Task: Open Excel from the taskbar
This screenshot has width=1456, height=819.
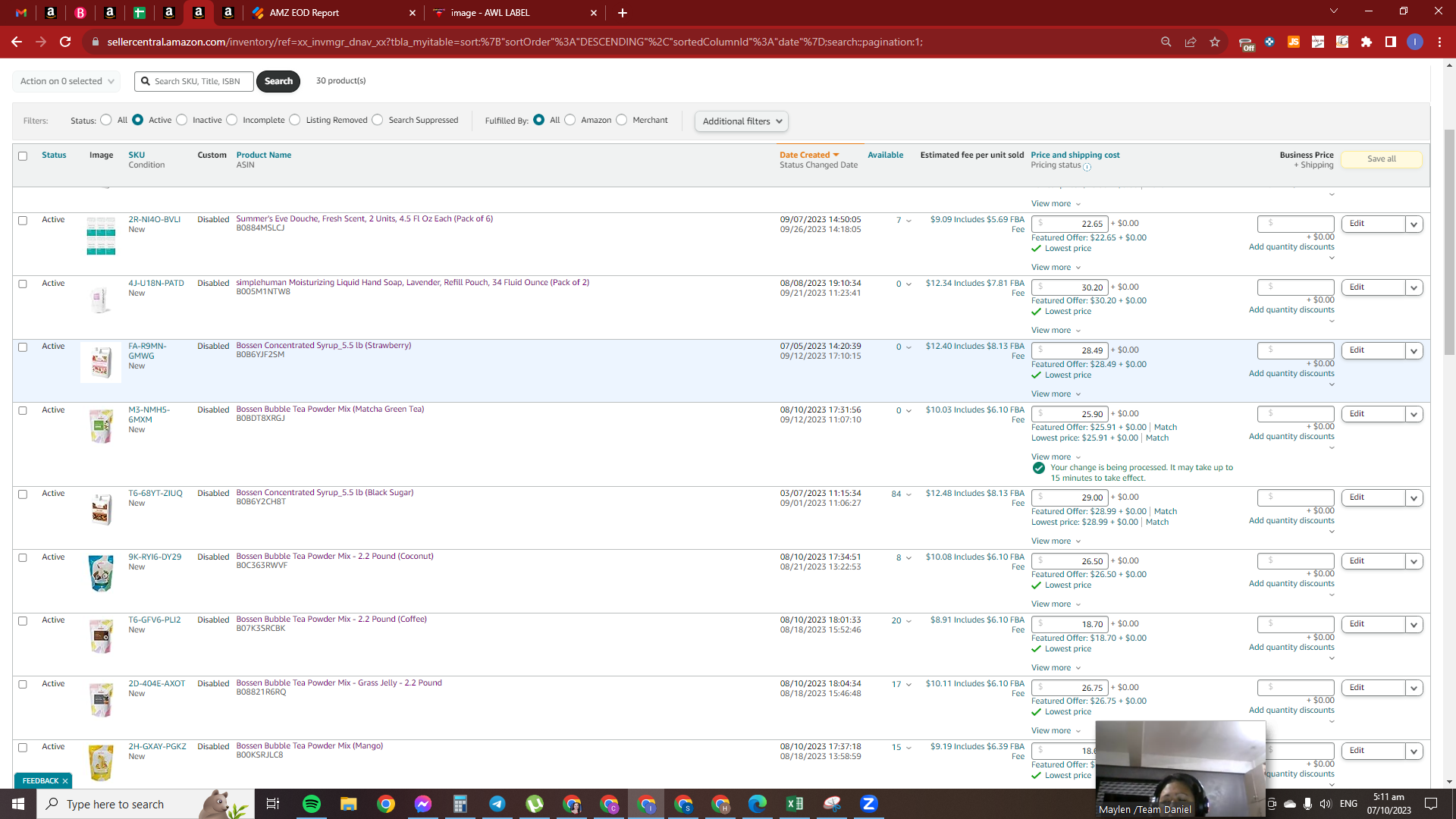Action: (795, 804)
